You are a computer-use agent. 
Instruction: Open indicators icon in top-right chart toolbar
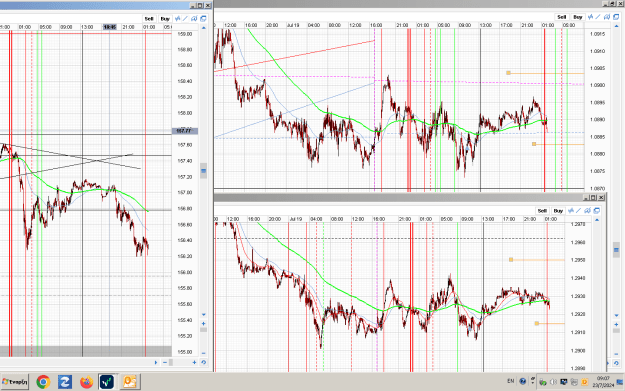591,17
